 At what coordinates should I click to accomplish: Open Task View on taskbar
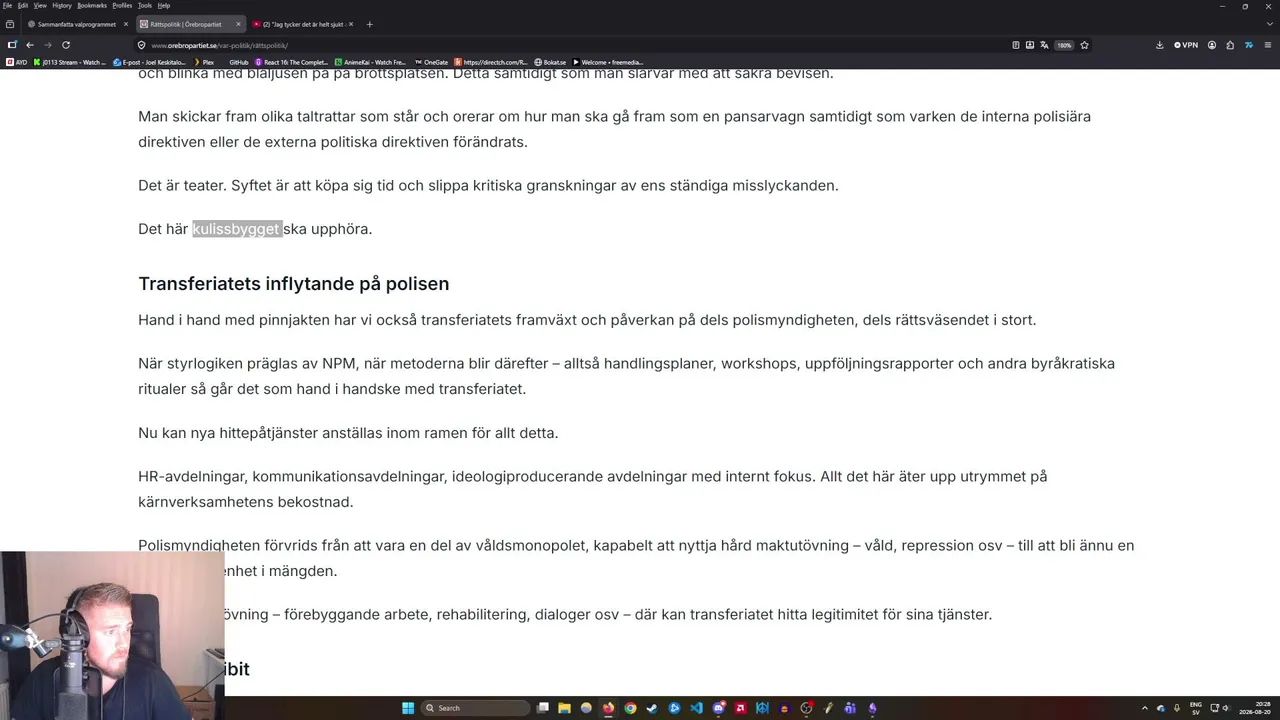tap(542, 708)
